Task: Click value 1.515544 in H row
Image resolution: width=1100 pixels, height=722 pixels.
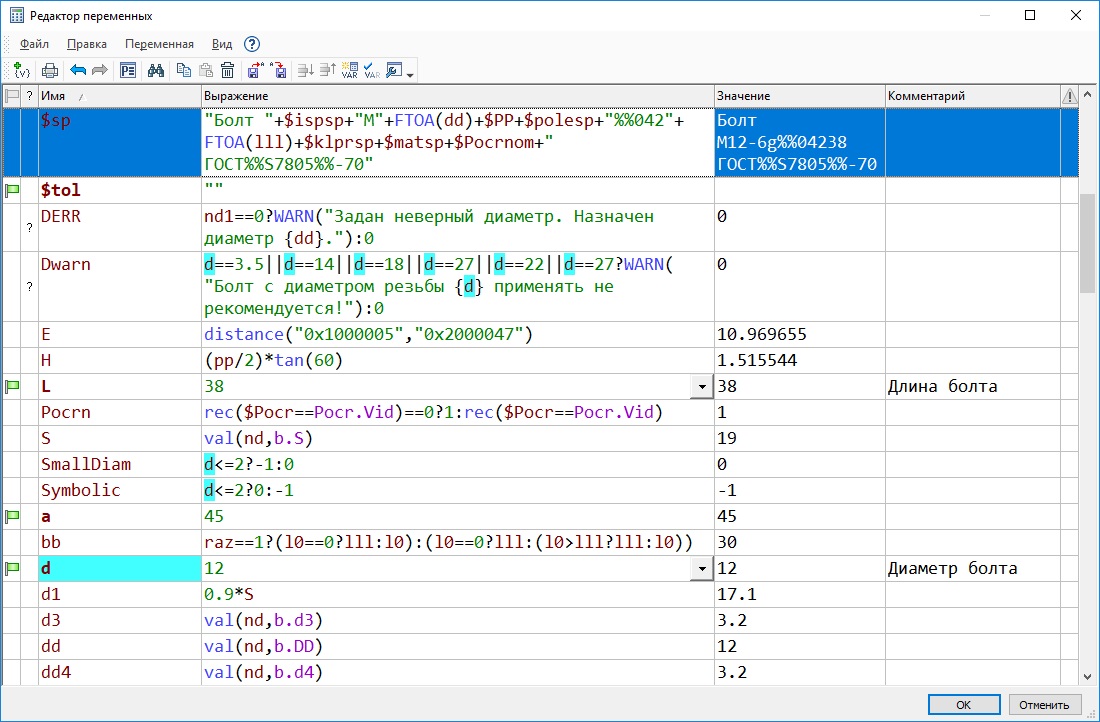Action: [757, 361]
